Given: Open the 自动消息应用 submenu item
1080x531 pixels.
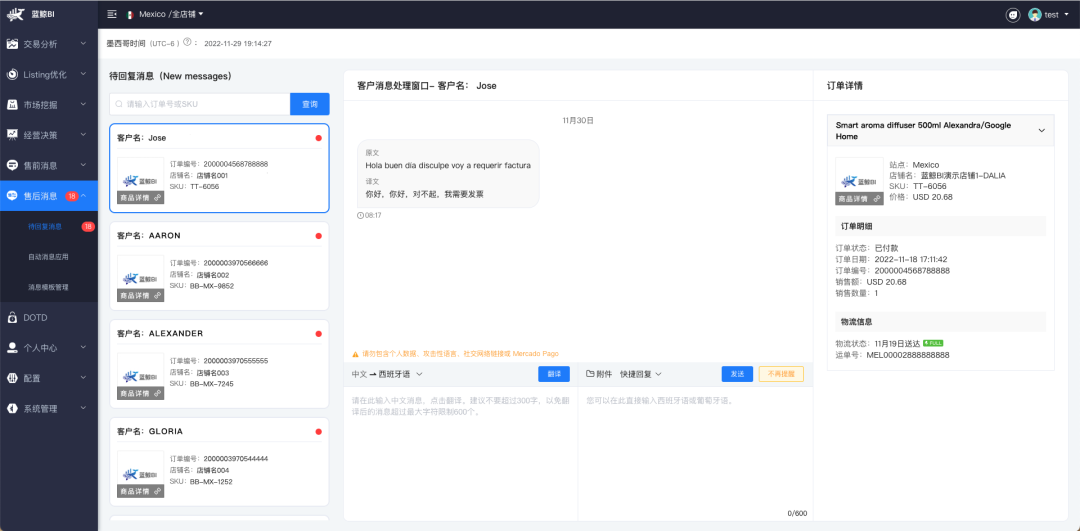Looking at the screenshot, I should [49, 257].
